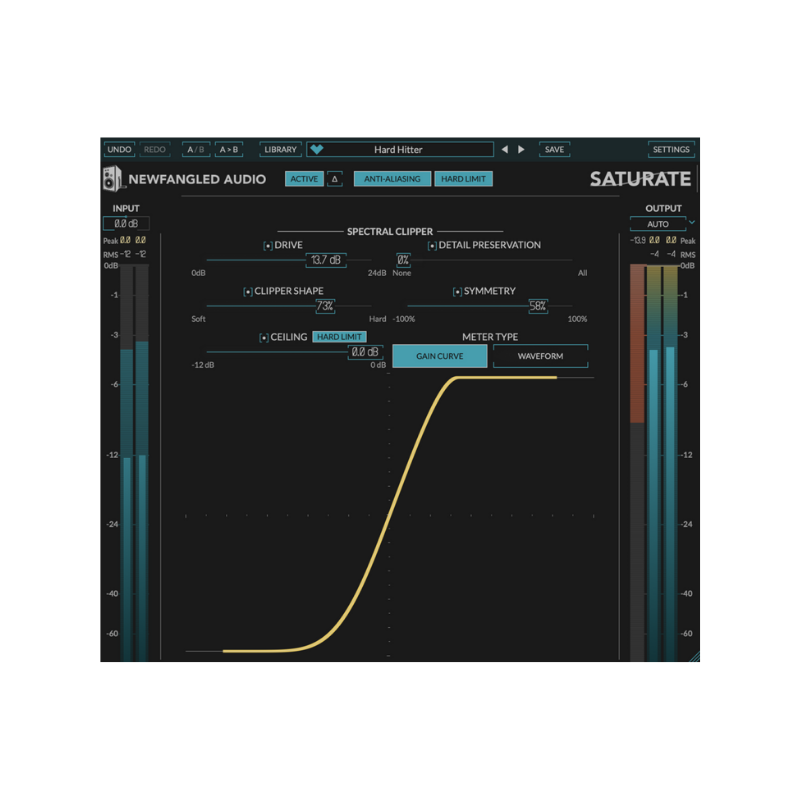Viewport: 800px width, 800px height.
Task: Open the AUTO output mode dropdown
Action: pos(658,223)
